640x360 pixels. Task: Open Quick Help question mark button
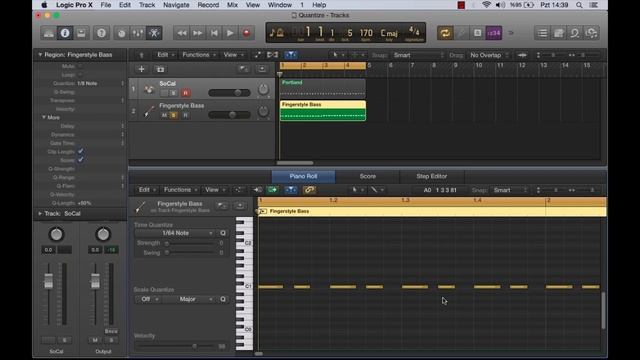101,33
